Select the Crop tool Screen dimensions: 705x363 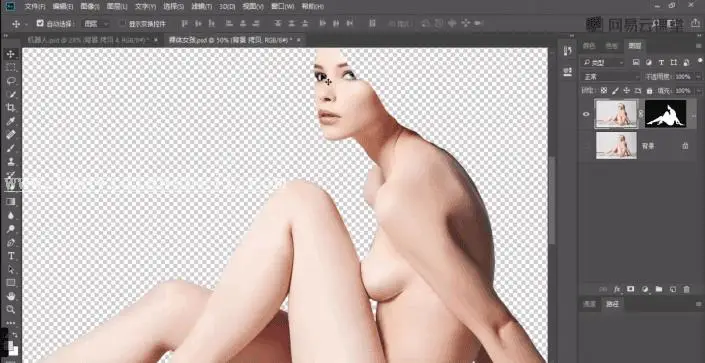pyautogui.click(x=11, y=107)
